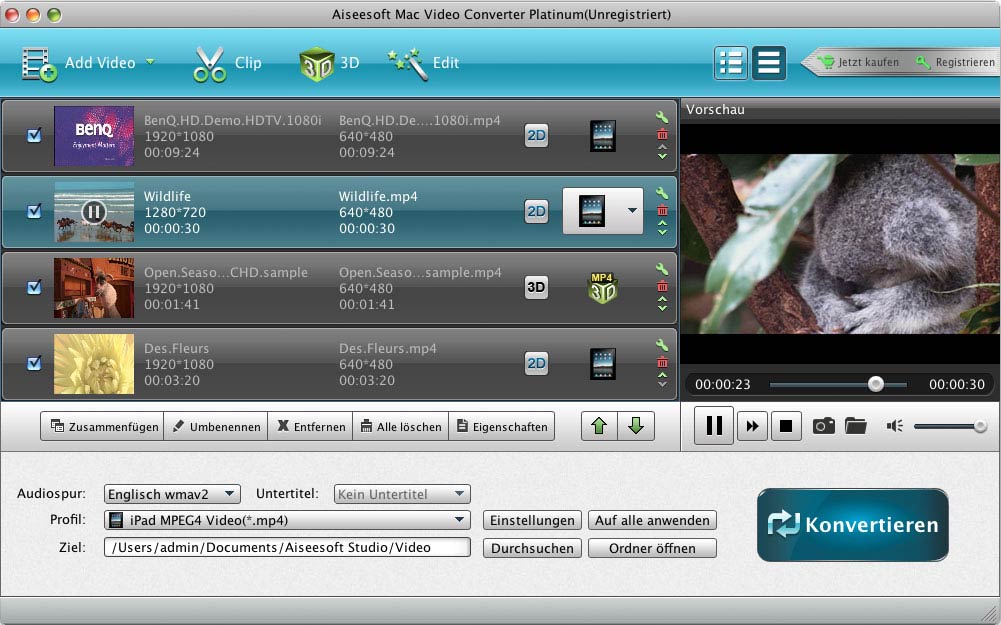Screen dimensions: 1001x625
Task: Toggle 2D mode for BenQ video
Action: pyautogui.click(x=536, y=135)
